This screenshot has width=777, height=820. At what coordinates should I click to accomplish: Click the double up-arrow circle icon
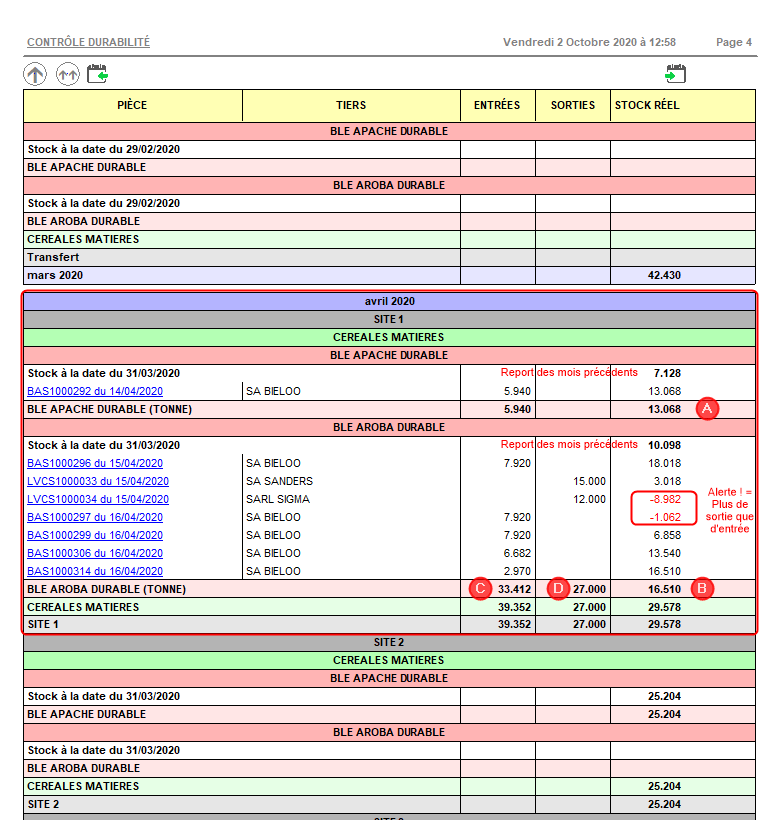coord(67,74)
